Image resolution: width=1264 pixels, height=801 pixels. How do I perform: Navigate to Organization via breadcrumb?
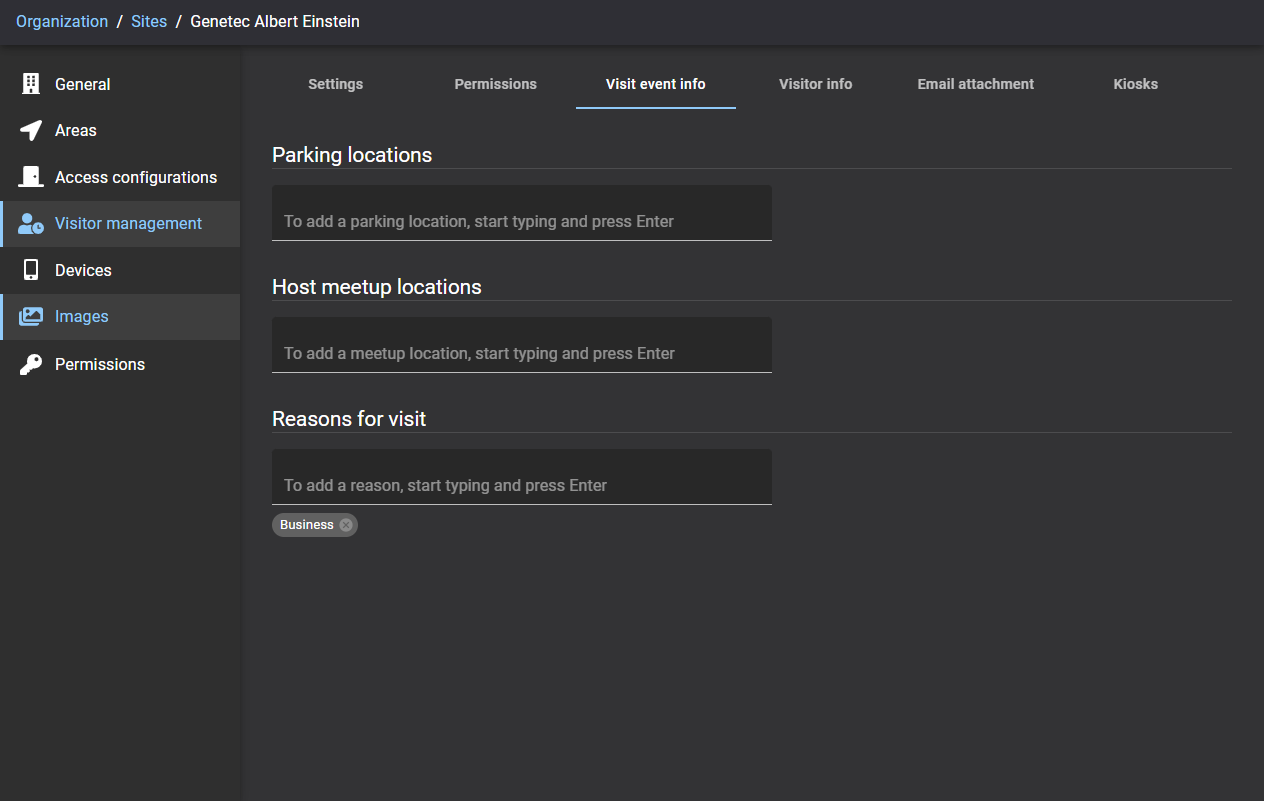(x=62, y=21)
